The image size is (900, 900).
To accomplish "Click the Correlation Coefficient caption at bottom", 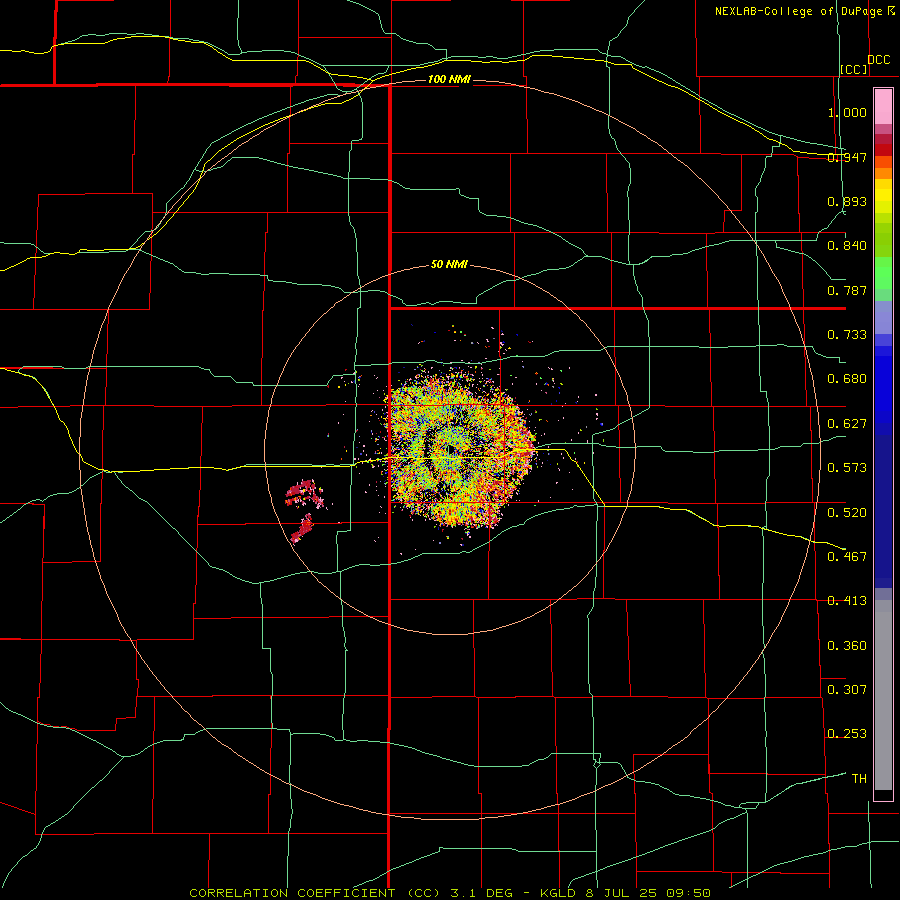I will [x=450, y=893].
